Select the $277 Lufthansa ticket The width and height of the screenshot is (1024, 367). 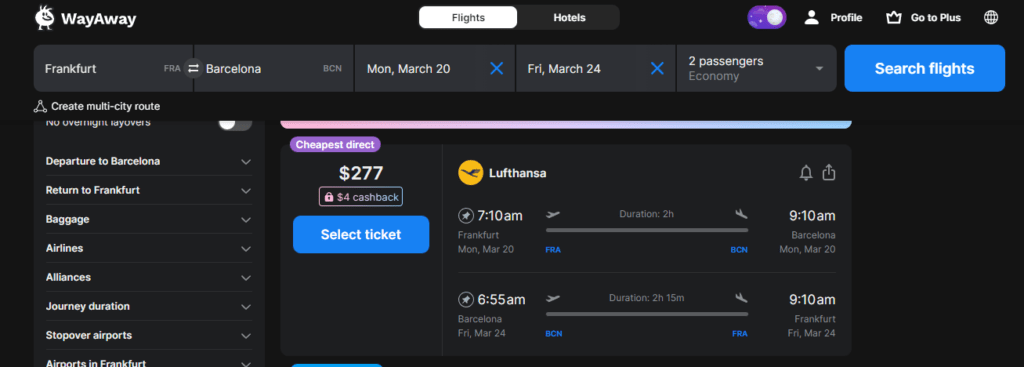point(361,234)
